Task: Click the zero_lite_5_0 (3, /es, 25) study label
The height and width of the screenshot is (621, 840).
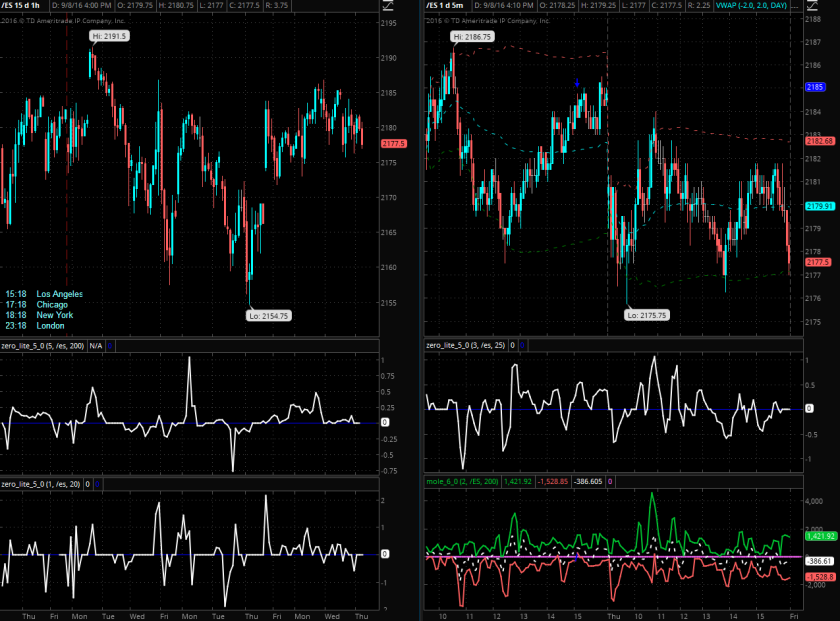Action: coord(466,345)
